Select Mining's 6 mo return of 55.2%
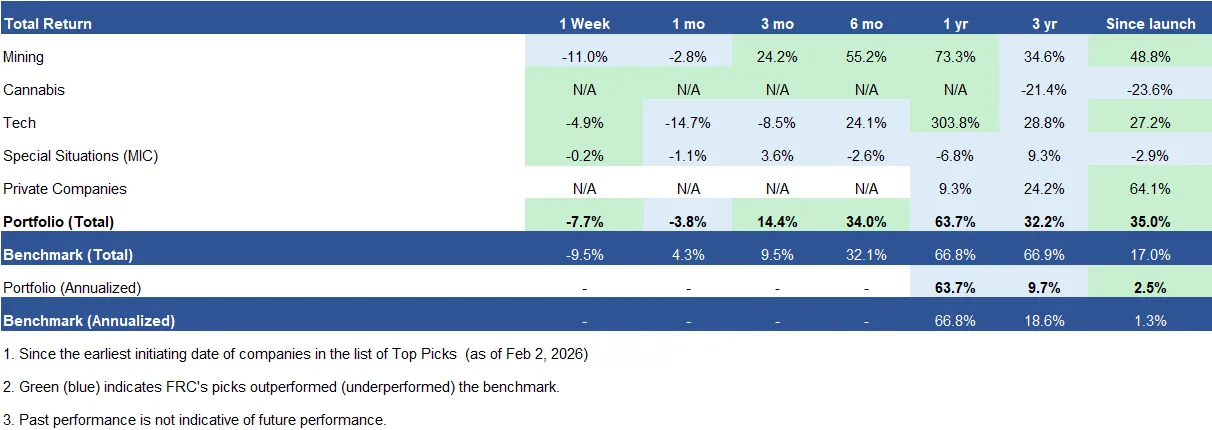Screen dimensions: 1212x430 867,57
